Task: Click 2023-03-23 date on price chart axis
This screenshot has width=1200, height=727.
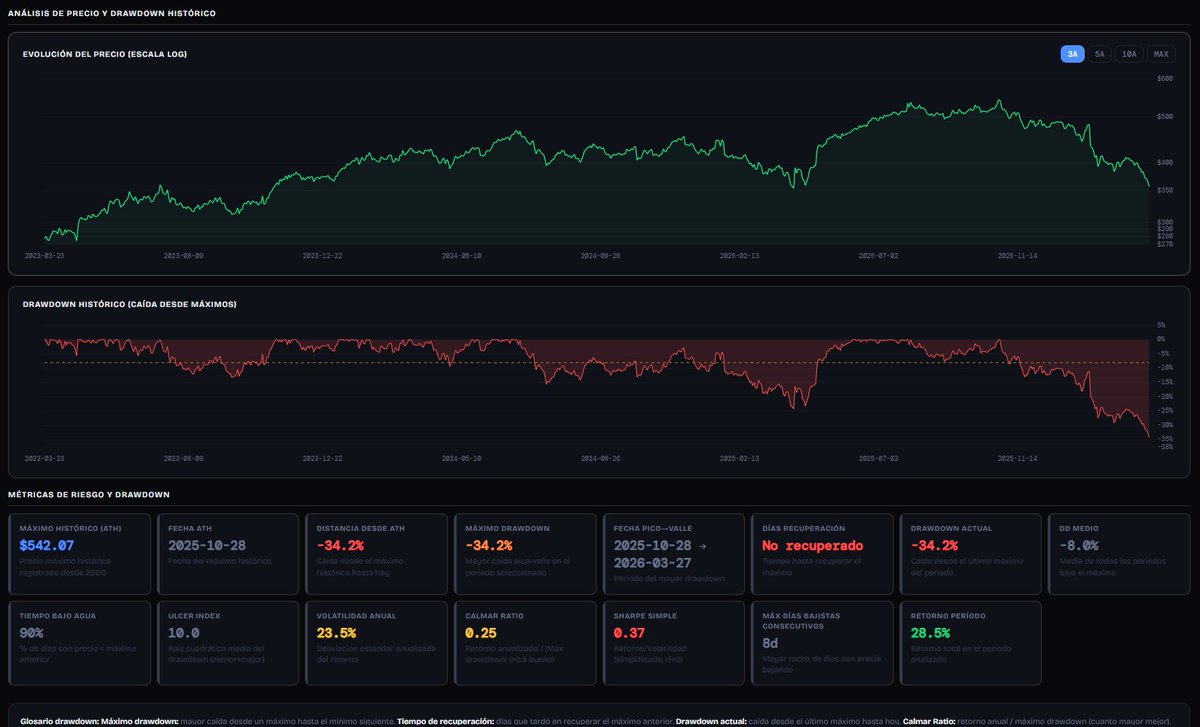Action: pyautogui.click(x=45, y=255)
